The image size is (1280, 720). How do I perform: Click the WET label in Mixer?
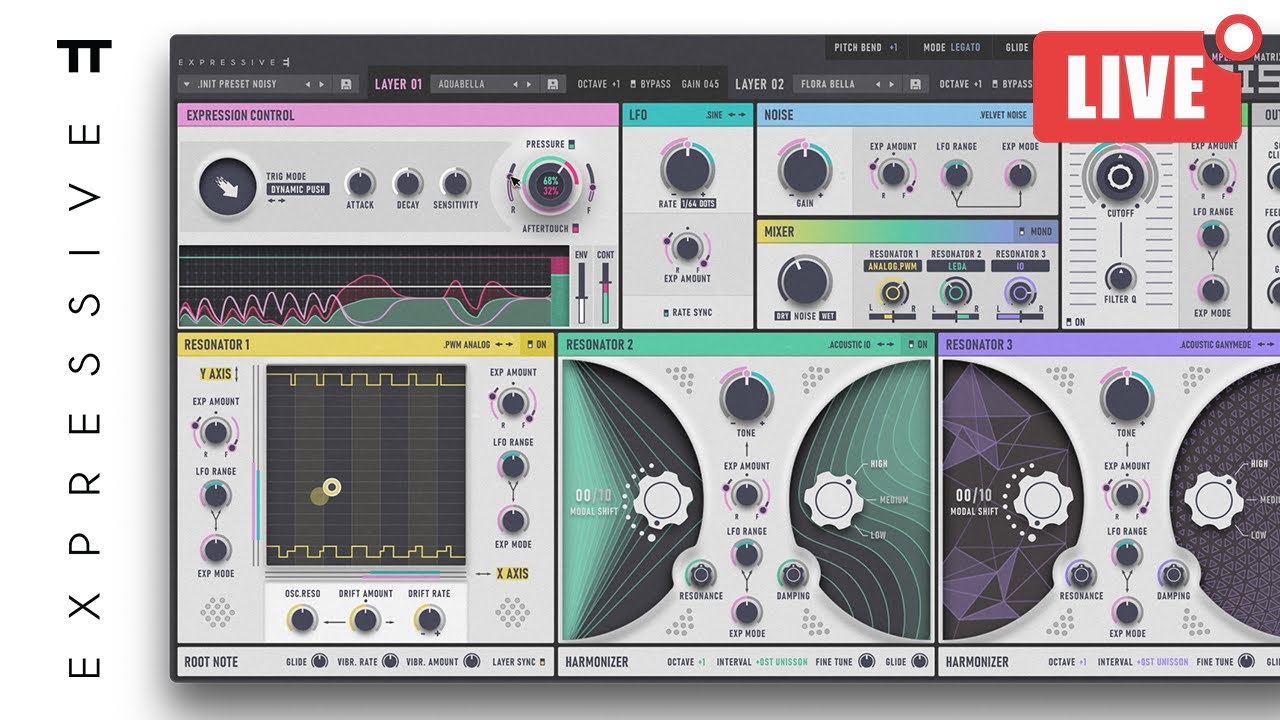(828, 316)
